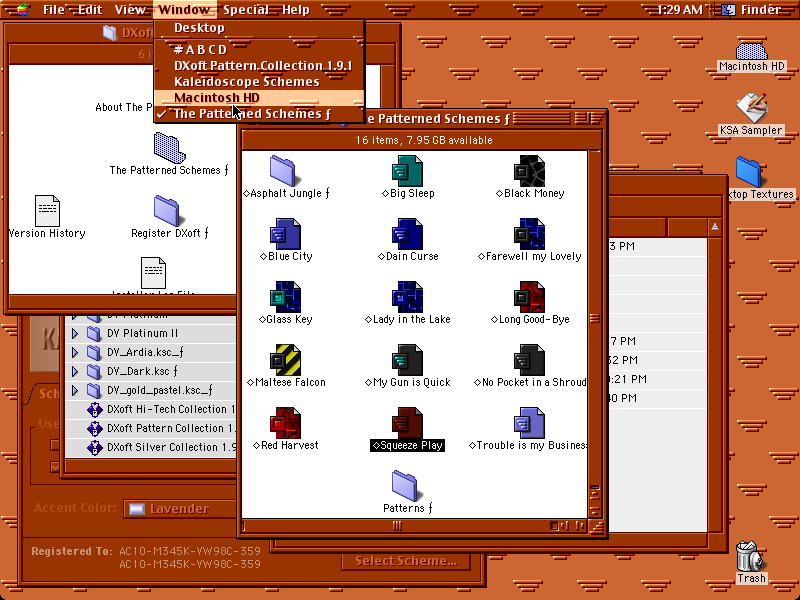The image size is (800, 600).
Task: Open the Edit menu
Action: tap(90, 9)
